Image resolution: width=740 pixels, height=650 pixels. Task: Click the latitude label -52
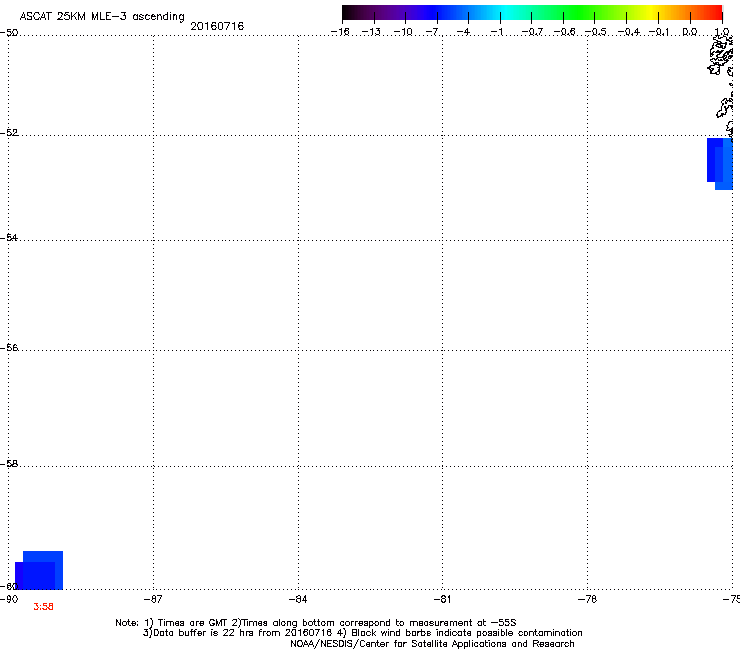pos(9,133)
